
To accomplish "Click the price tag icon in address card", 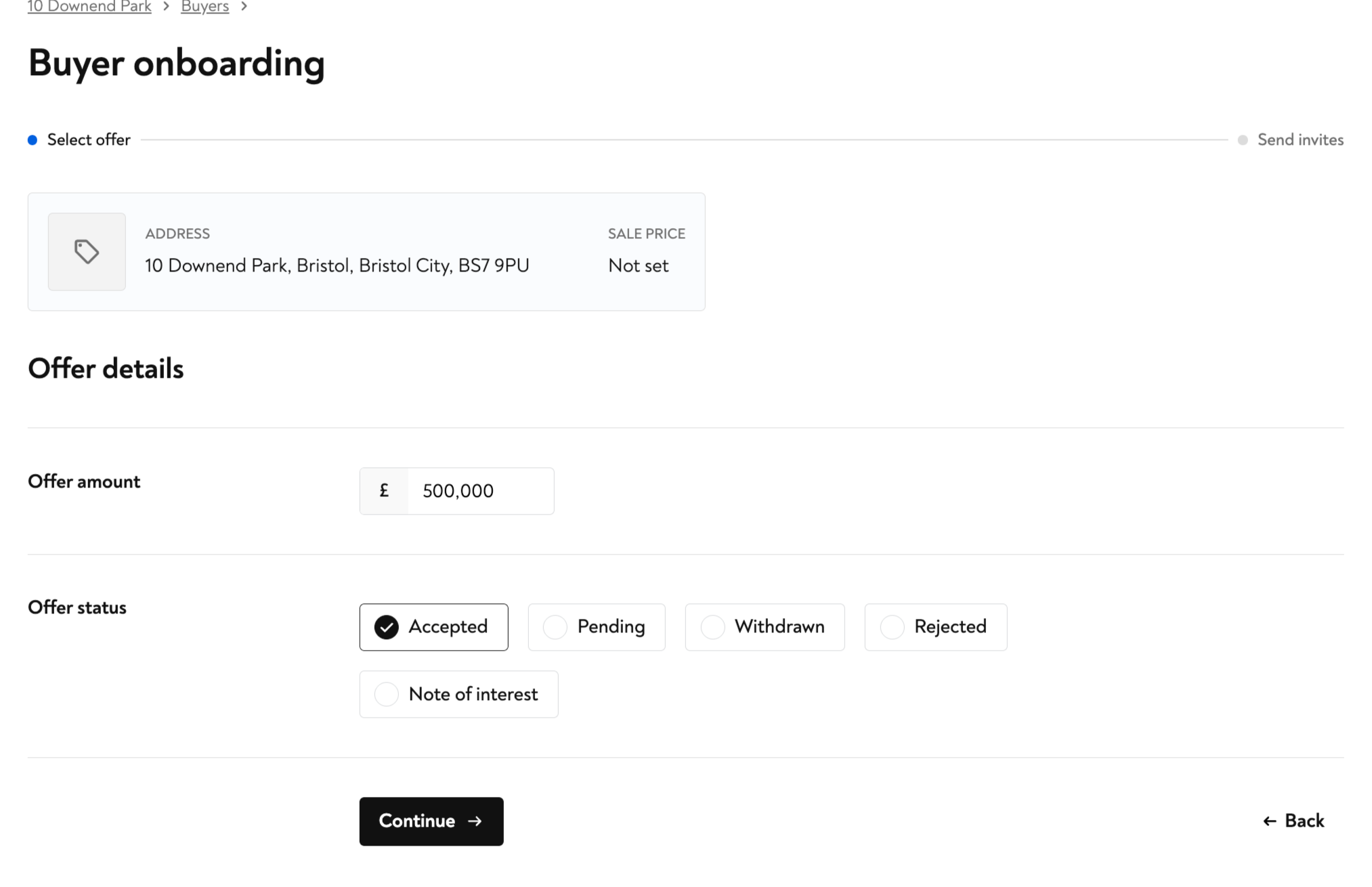I will (x=87, y=252).
